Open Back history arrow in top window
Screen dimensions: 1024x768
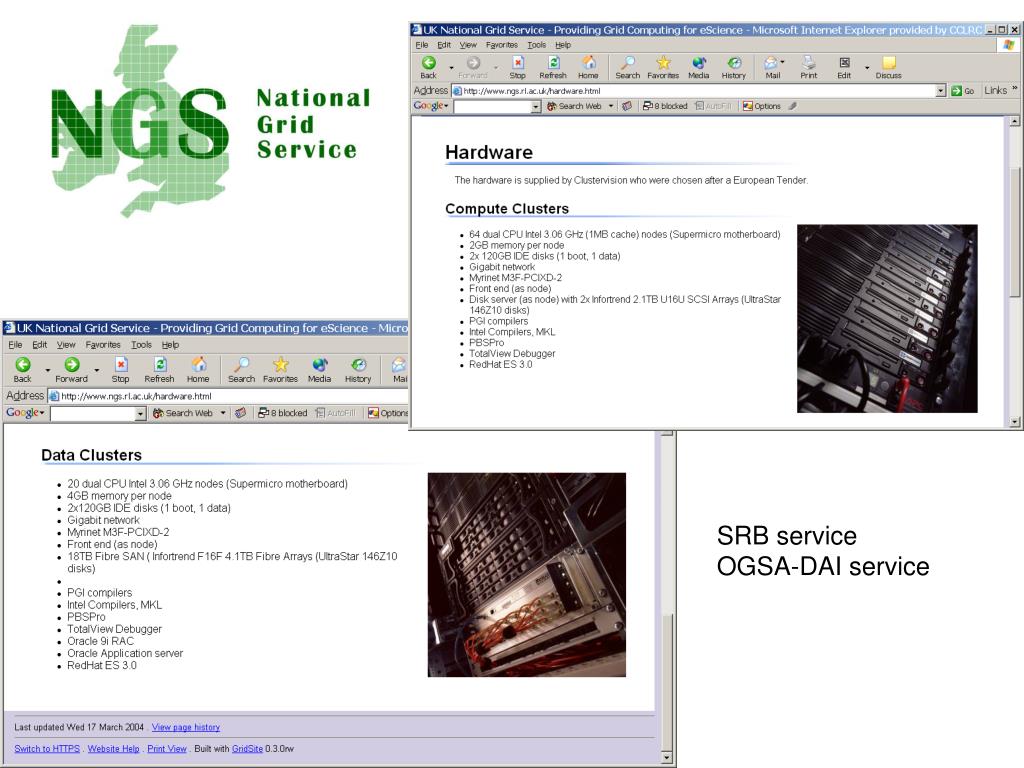tap(451, 67)
